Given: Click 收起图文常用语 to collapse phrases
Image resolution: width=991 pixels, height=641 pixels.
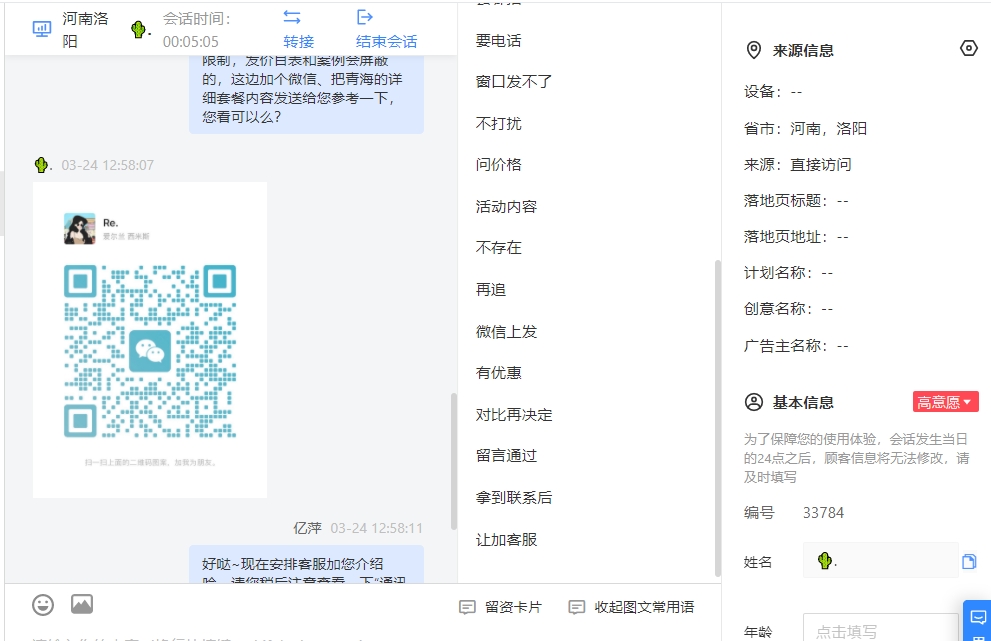Looking at the screenshot, I should 644,607.
